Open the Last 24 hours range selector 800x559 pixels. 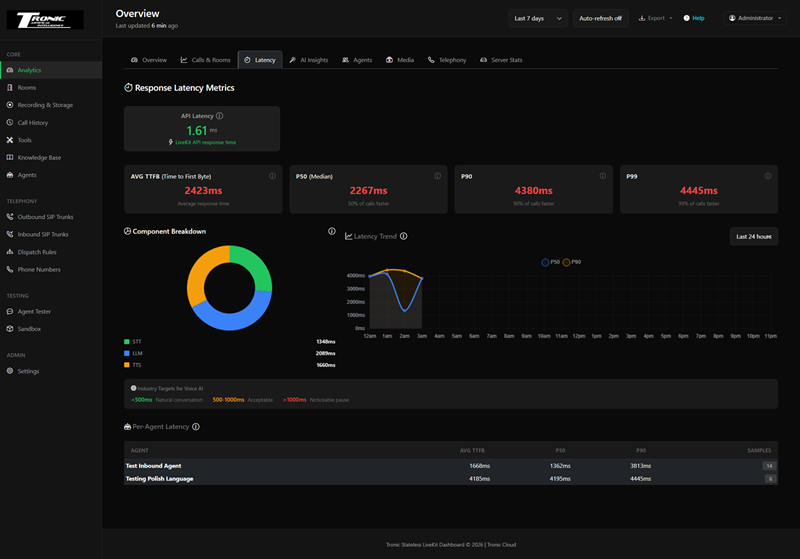(x=754, y=236)
